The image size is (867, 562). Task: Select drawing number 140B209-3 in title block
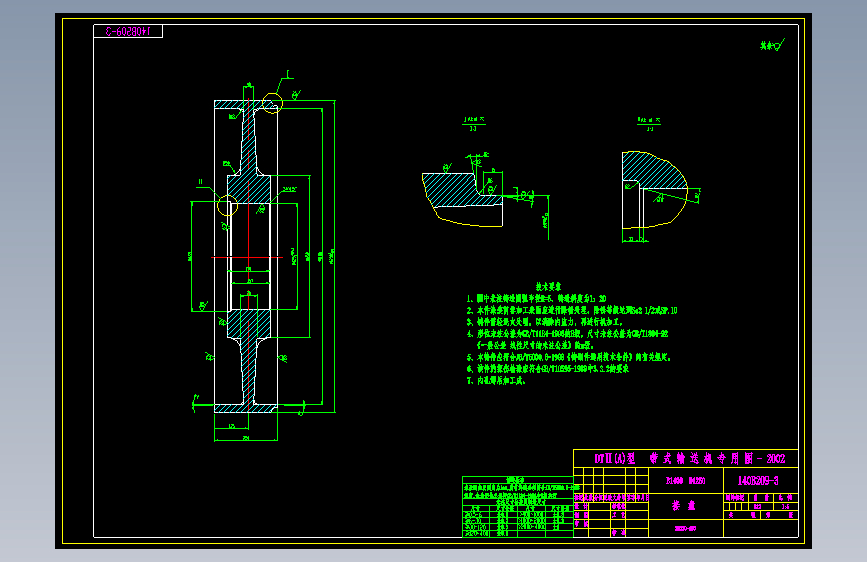(x=758, y=481)
